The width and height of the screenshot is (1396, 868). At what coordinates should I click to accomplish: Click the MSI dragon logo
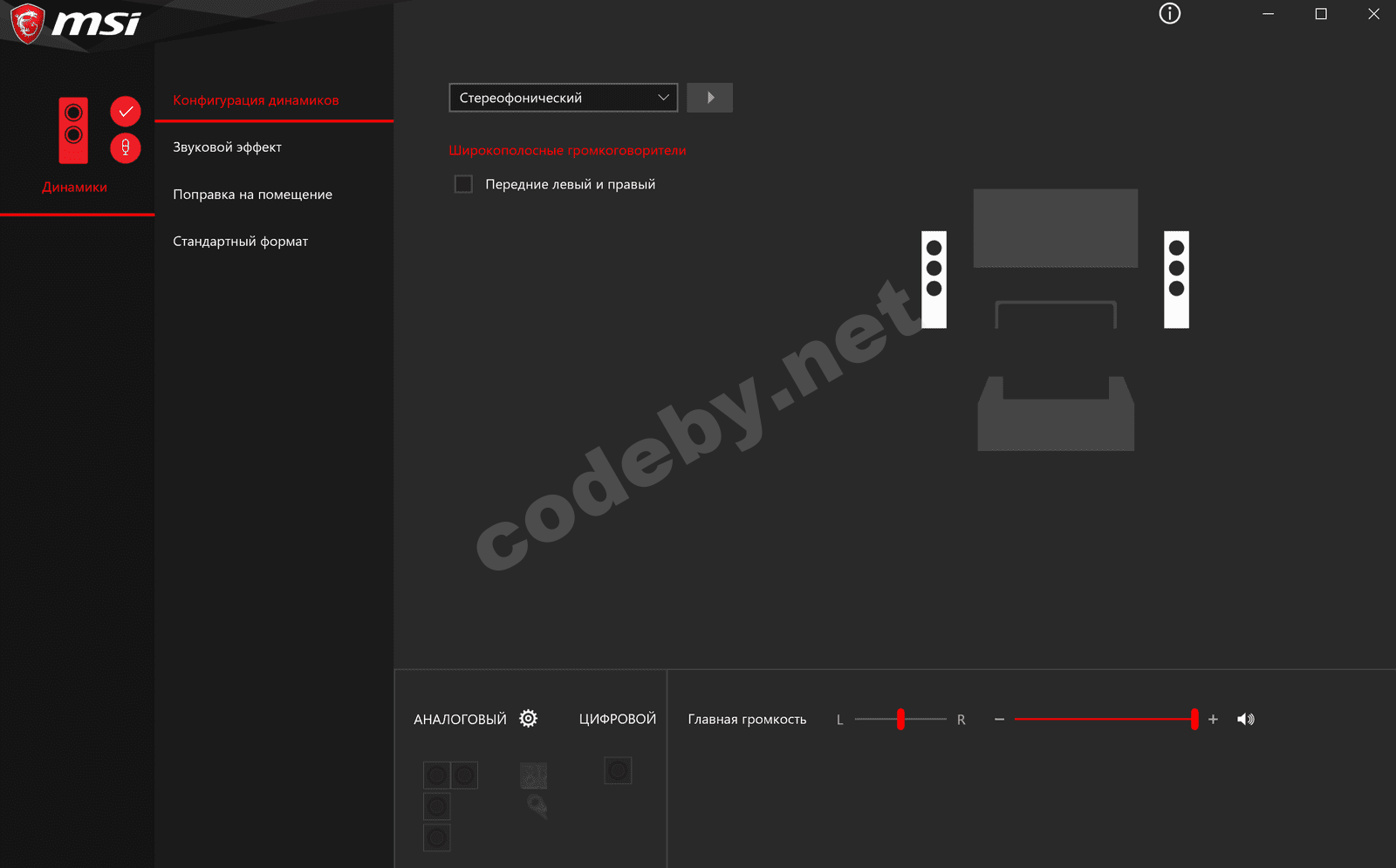pos(27,24)
